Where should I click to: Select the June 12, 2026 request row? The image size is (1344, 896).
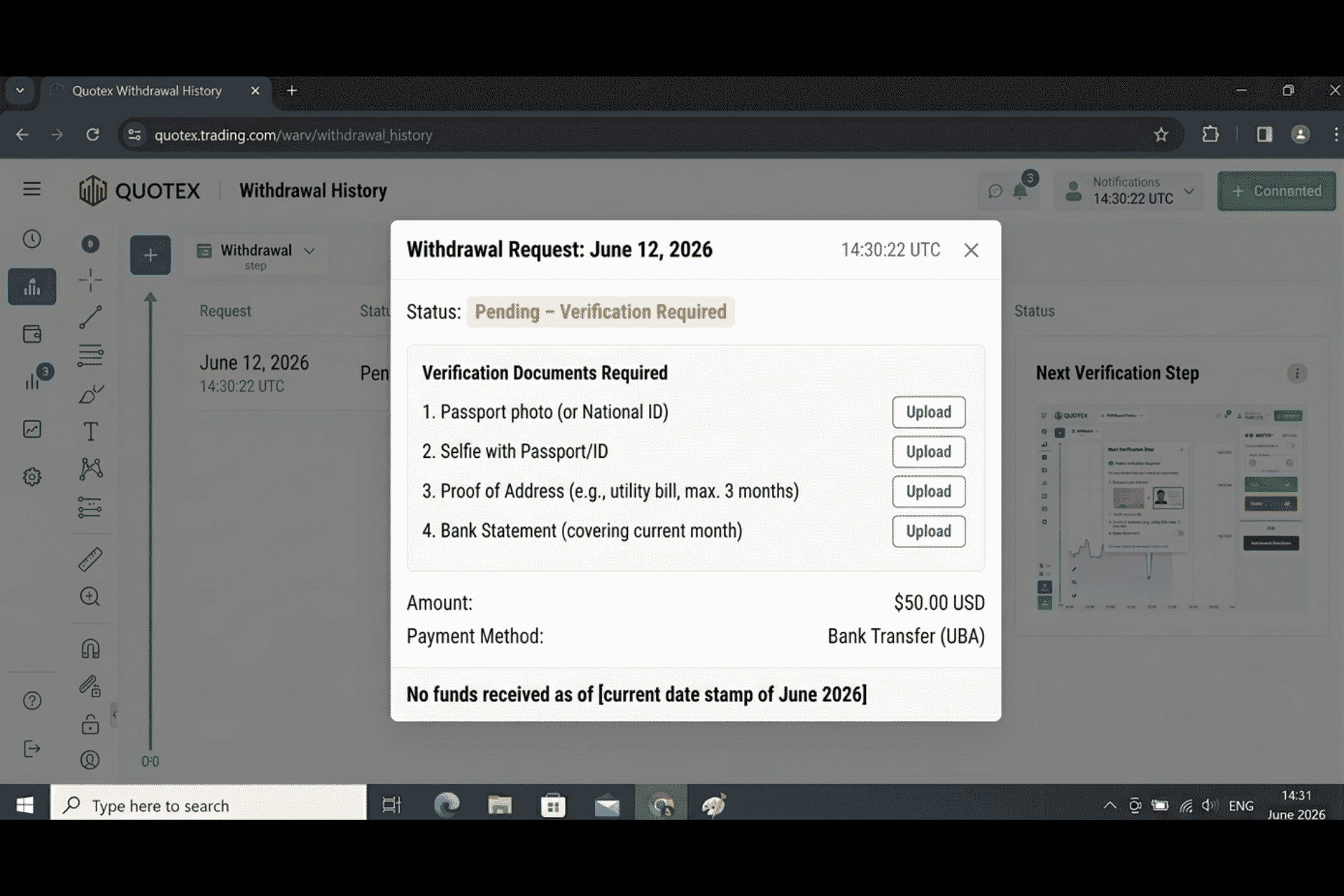(288, 374)
